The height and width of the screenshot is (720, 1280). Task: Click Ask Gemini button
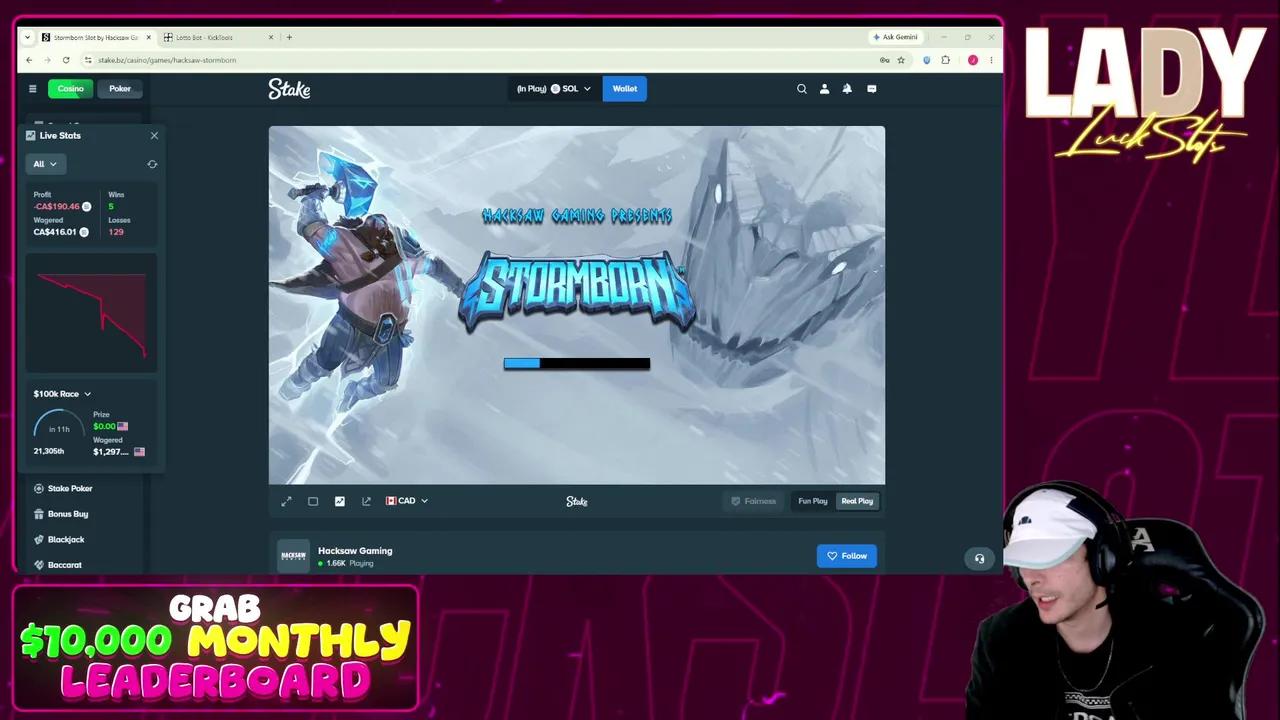[x=895, y=37]
